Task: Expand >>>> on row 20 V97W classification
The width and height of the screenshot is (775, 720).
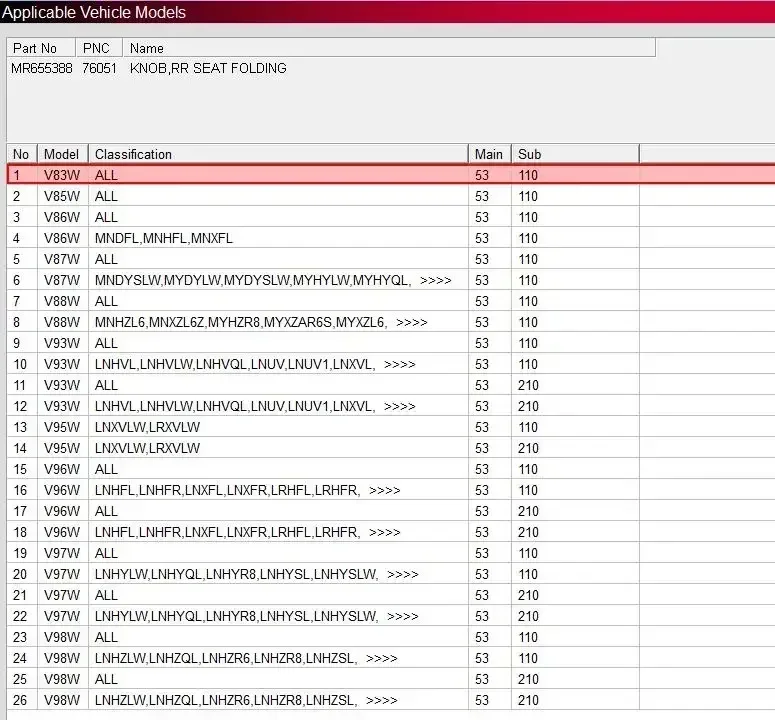Action: click(x=403, y=575)
